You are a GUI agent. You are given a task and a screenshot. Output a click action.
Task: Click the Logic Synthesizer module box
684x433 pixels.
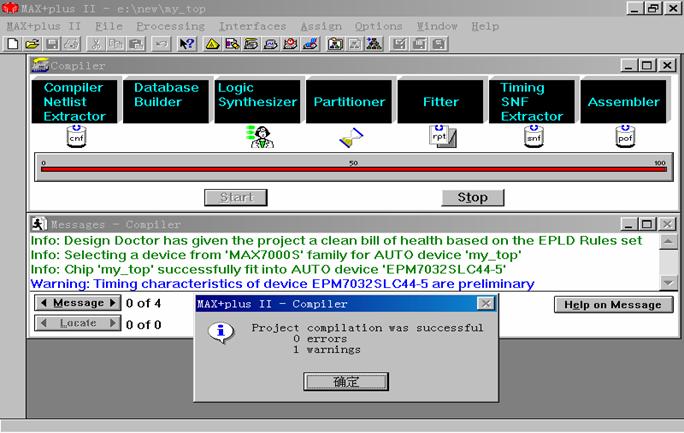(257, 102)
